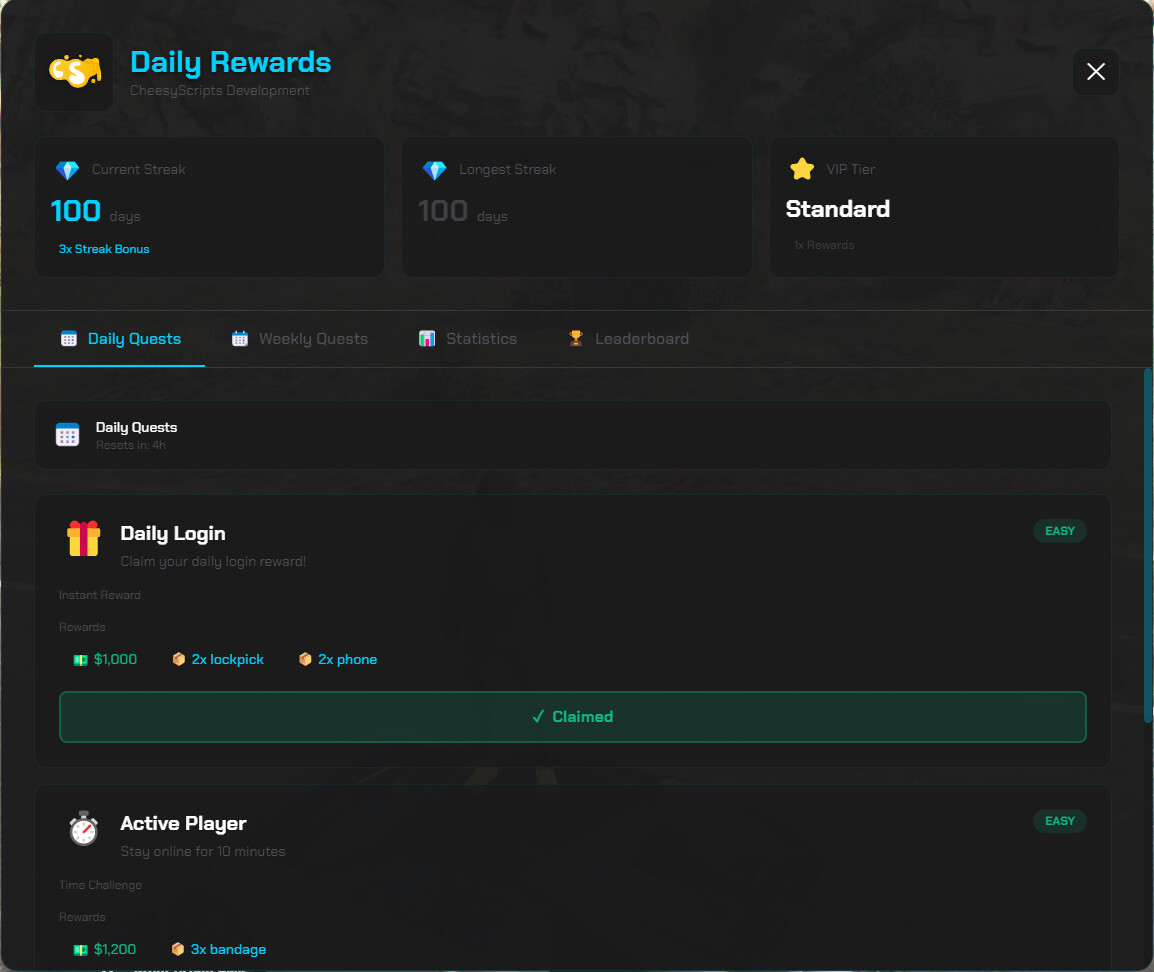Image resolution: width=1154 pixels, height=972 pixels.
Task: Click the Current Streak diamond icon
Action: click(x=68, y=170)
